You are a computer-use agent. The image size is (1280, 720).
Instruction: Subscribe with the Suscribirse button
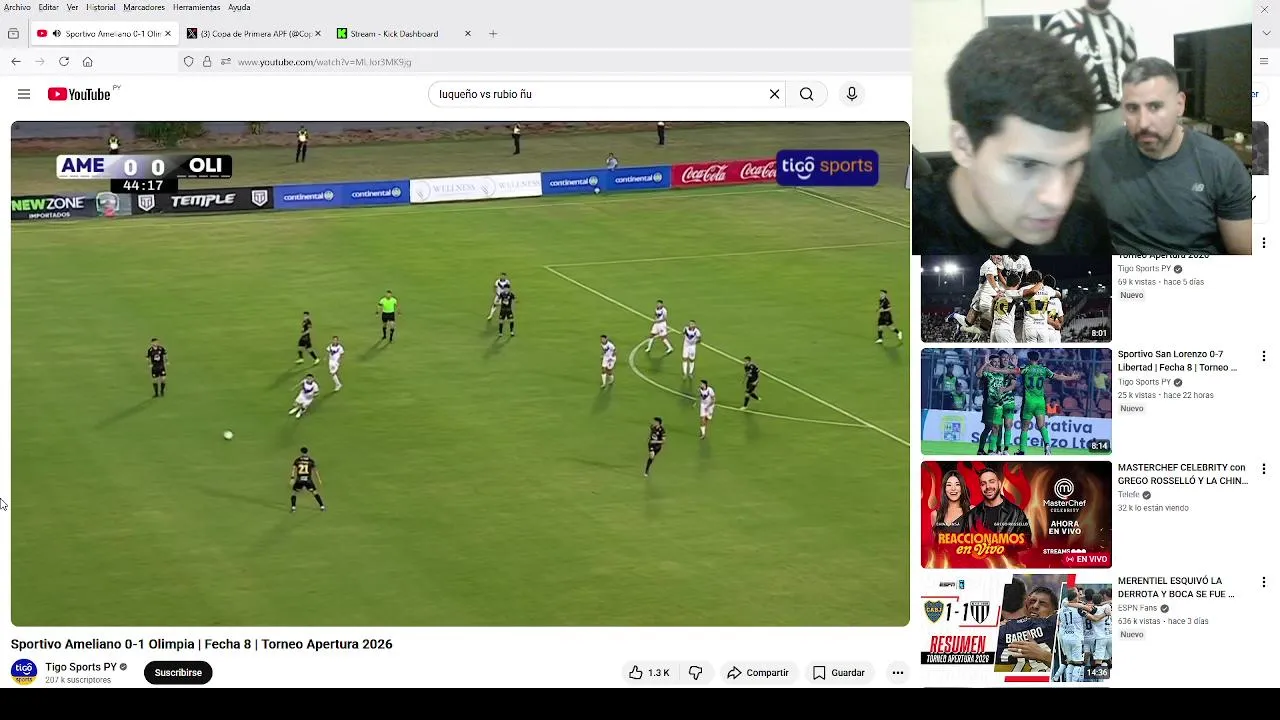click(178, 673)
